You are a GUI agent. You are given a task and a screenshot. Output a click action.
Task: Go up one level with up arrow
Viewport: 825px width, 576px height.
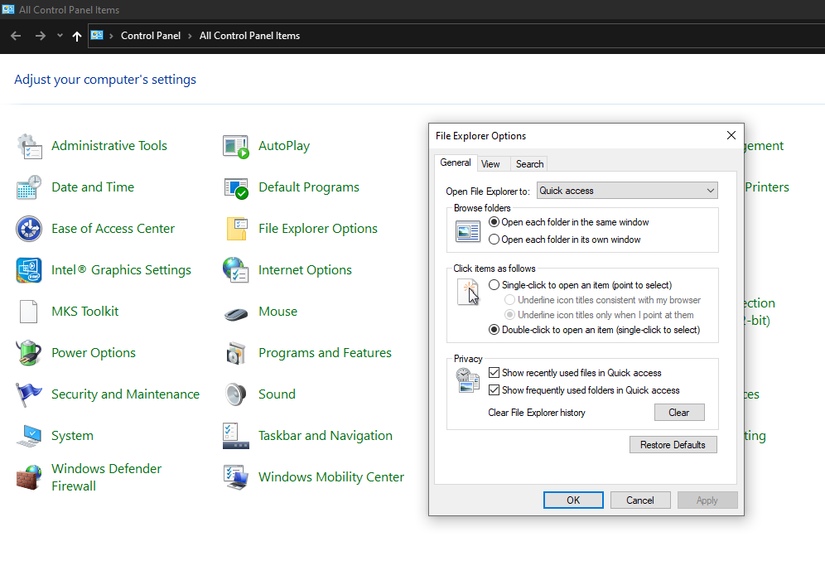(x=77, y=36)
